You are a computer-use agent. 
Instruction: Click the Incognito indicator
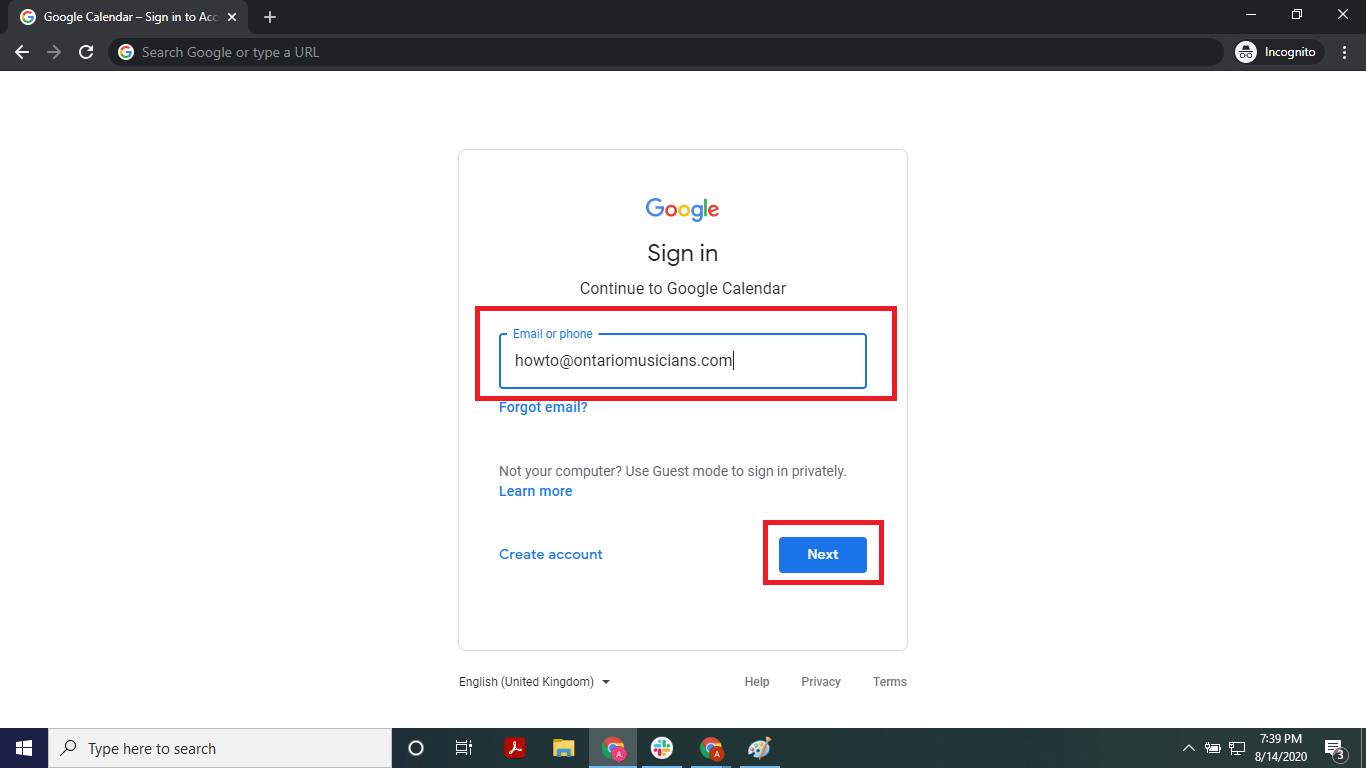(1277, 52)
